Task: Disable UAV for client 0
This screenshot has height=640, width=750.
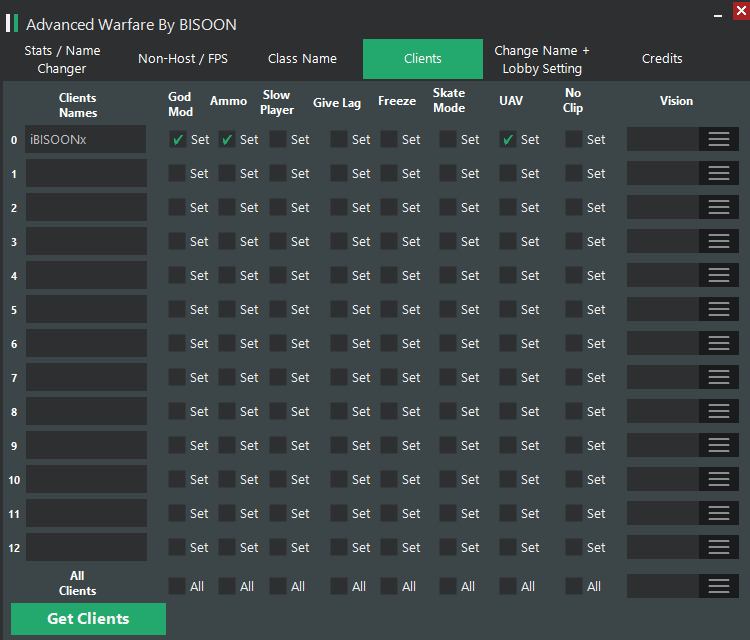Action: [x=508, y=140]
